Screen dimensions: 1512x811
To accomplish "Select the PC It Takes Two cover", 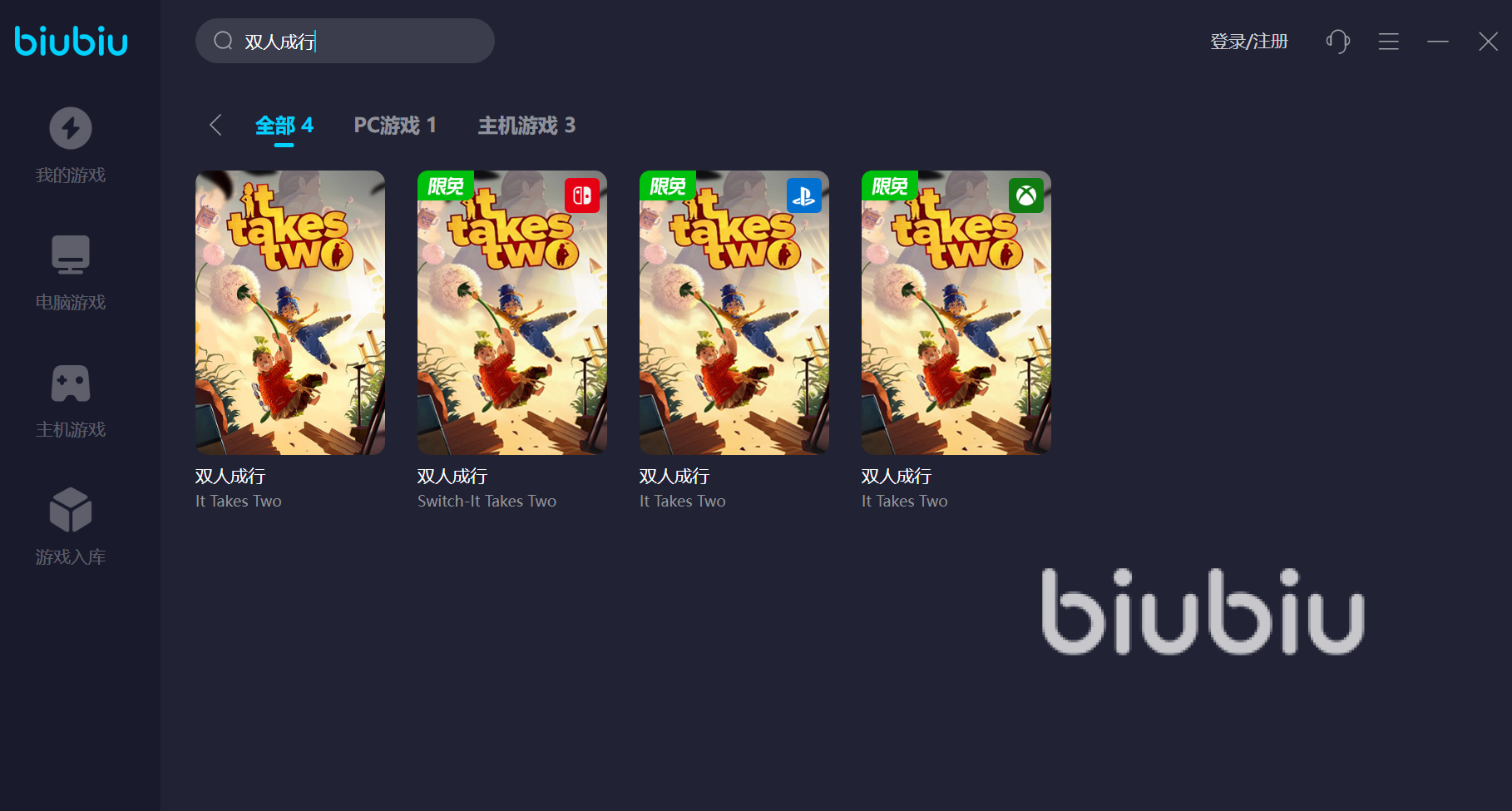I will pos(290,313).
